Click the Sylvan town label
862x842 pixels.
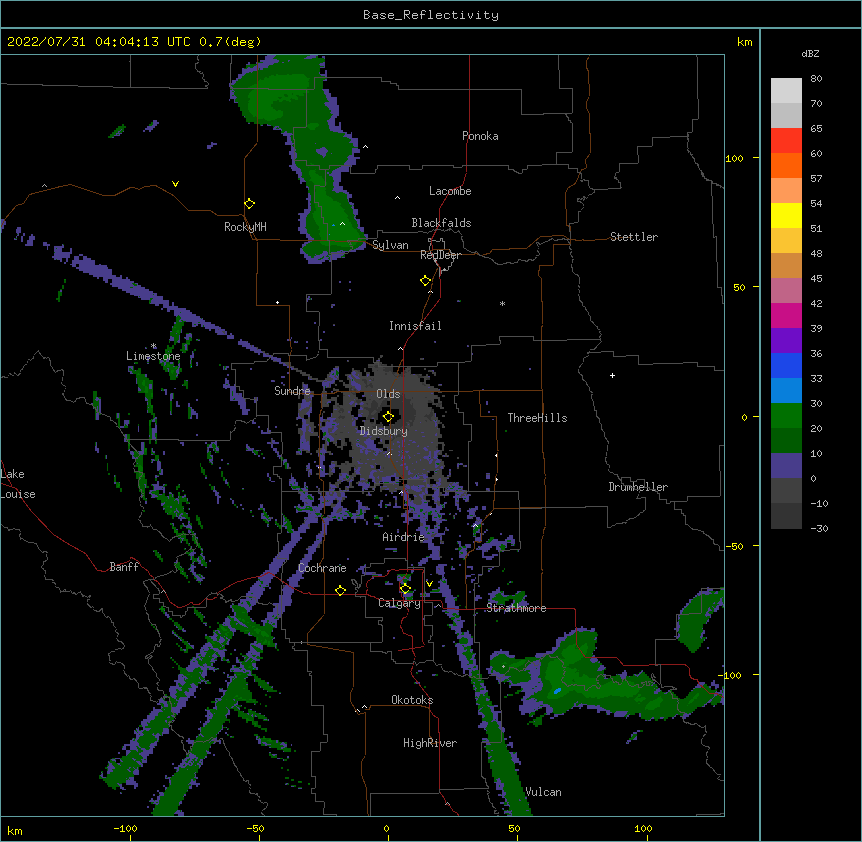[x=390, y=245]
